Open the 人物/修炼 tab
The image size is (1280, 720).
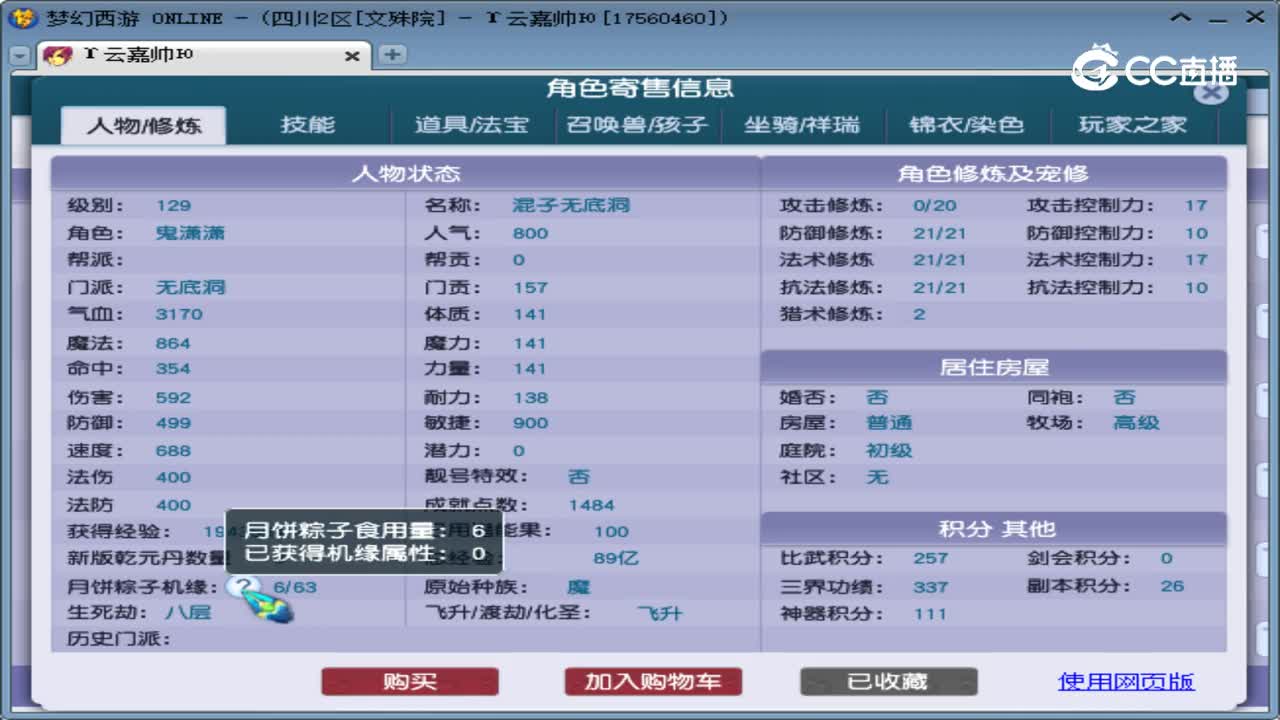click(144, 125)
